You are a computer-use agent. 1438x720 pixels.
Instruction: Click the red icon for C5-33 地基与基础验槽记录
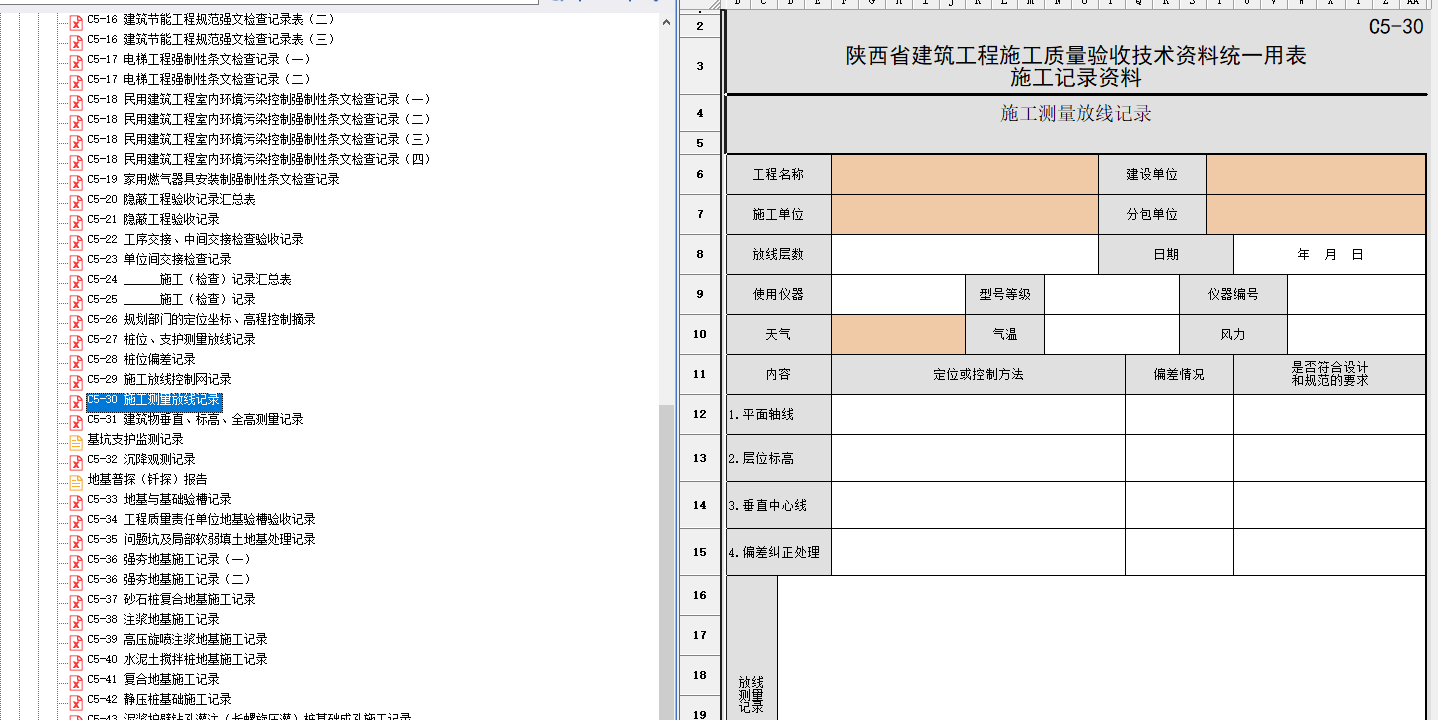(x=76, y=501)
